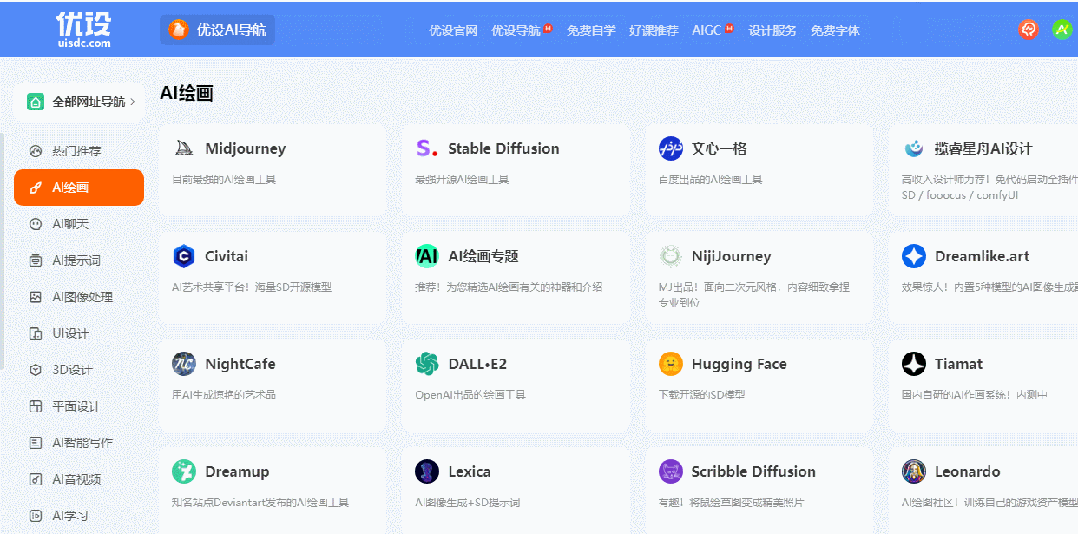Click the left sidebar scrollbar
Screen dimensions: 1078x534
point(2,251)
